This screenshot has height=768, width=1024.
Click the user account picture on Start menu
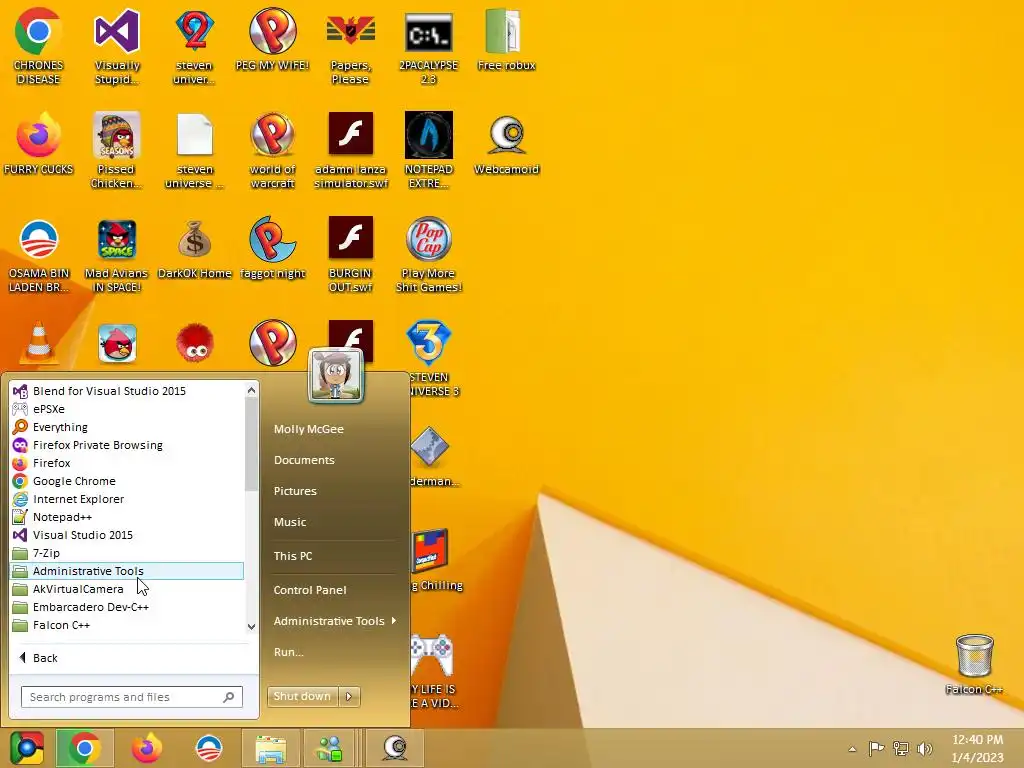tap(336, 376)
